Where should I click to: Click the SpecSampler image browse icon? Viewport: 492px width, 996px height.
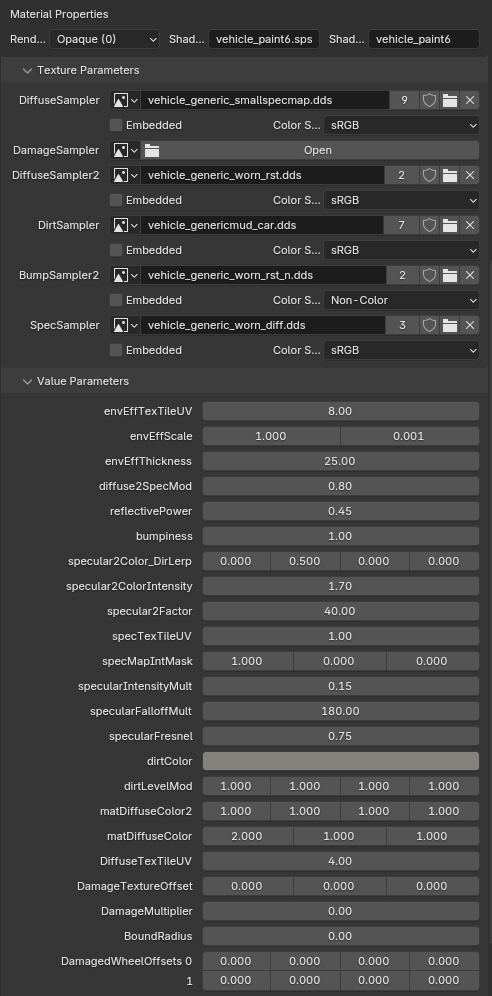(x=125, y=325)
